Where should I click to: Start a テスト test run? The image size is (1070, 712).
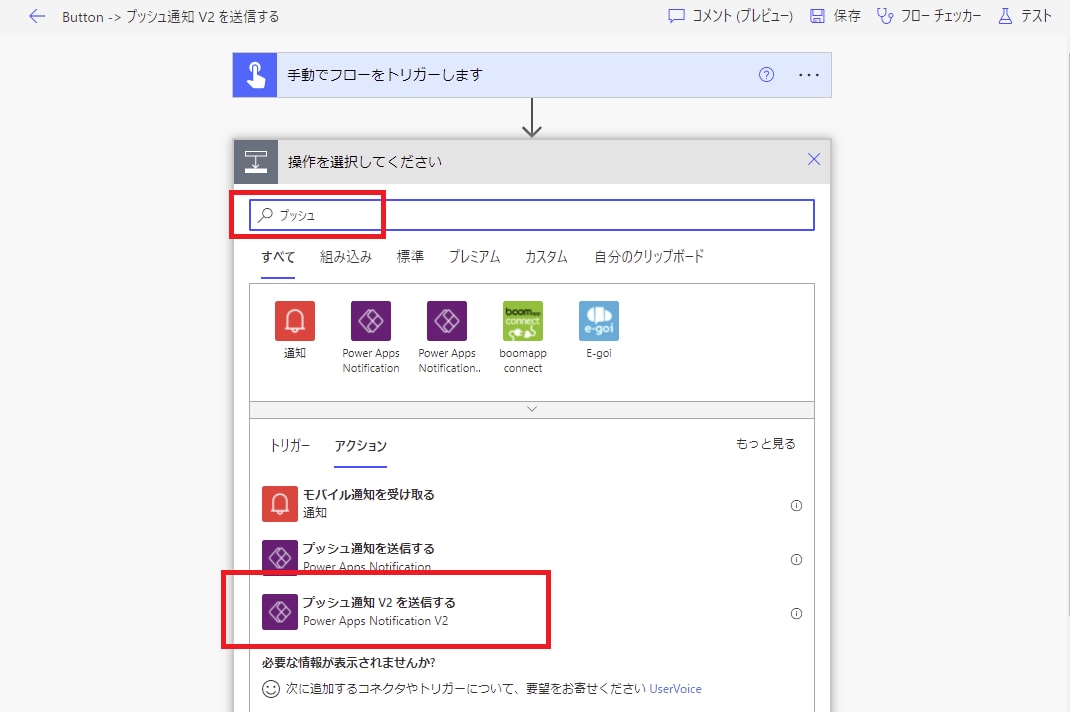point(1024,16)
